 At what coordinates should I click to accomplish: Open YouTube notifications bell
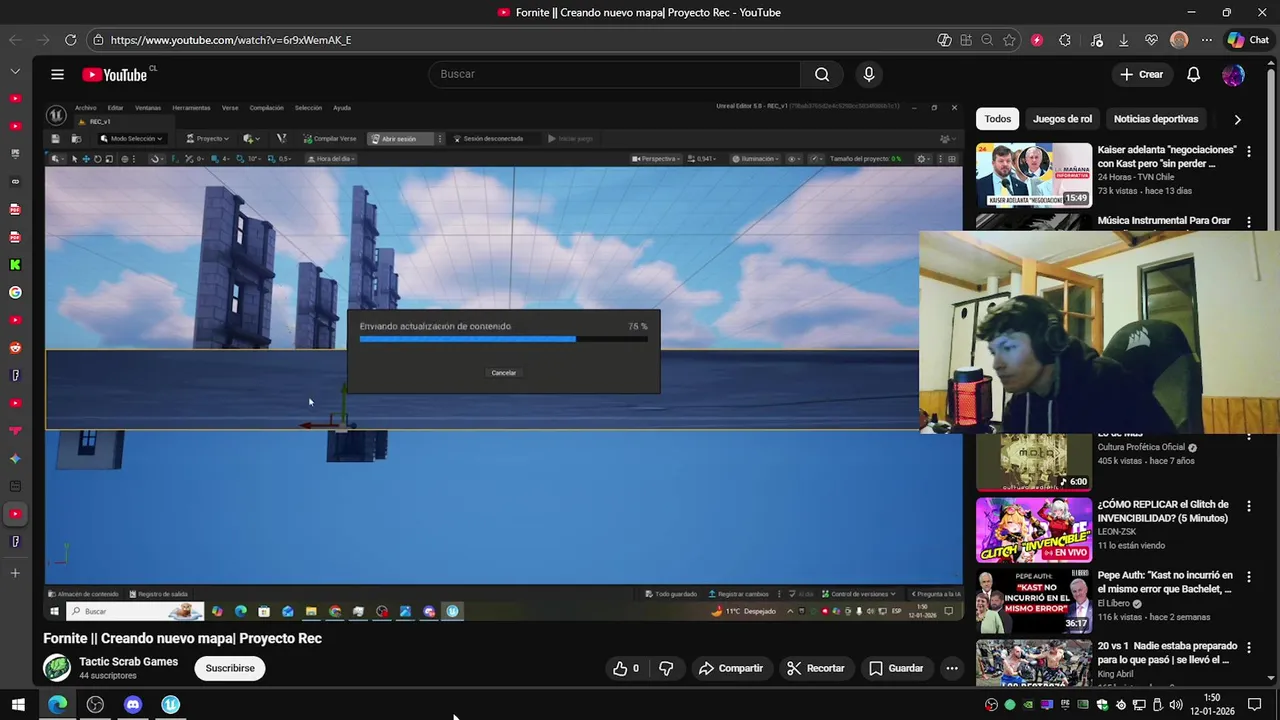(1193, 74)
